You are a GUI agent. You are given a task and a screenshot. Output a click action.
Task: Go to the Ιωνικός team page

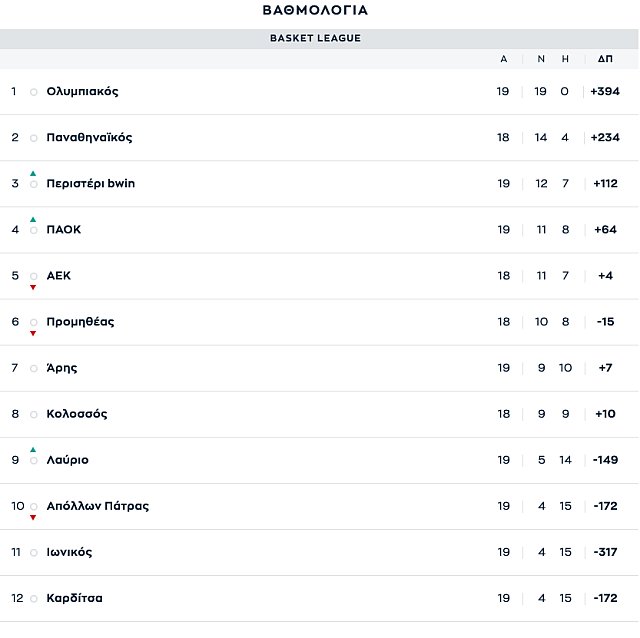[x=69, y=552]
